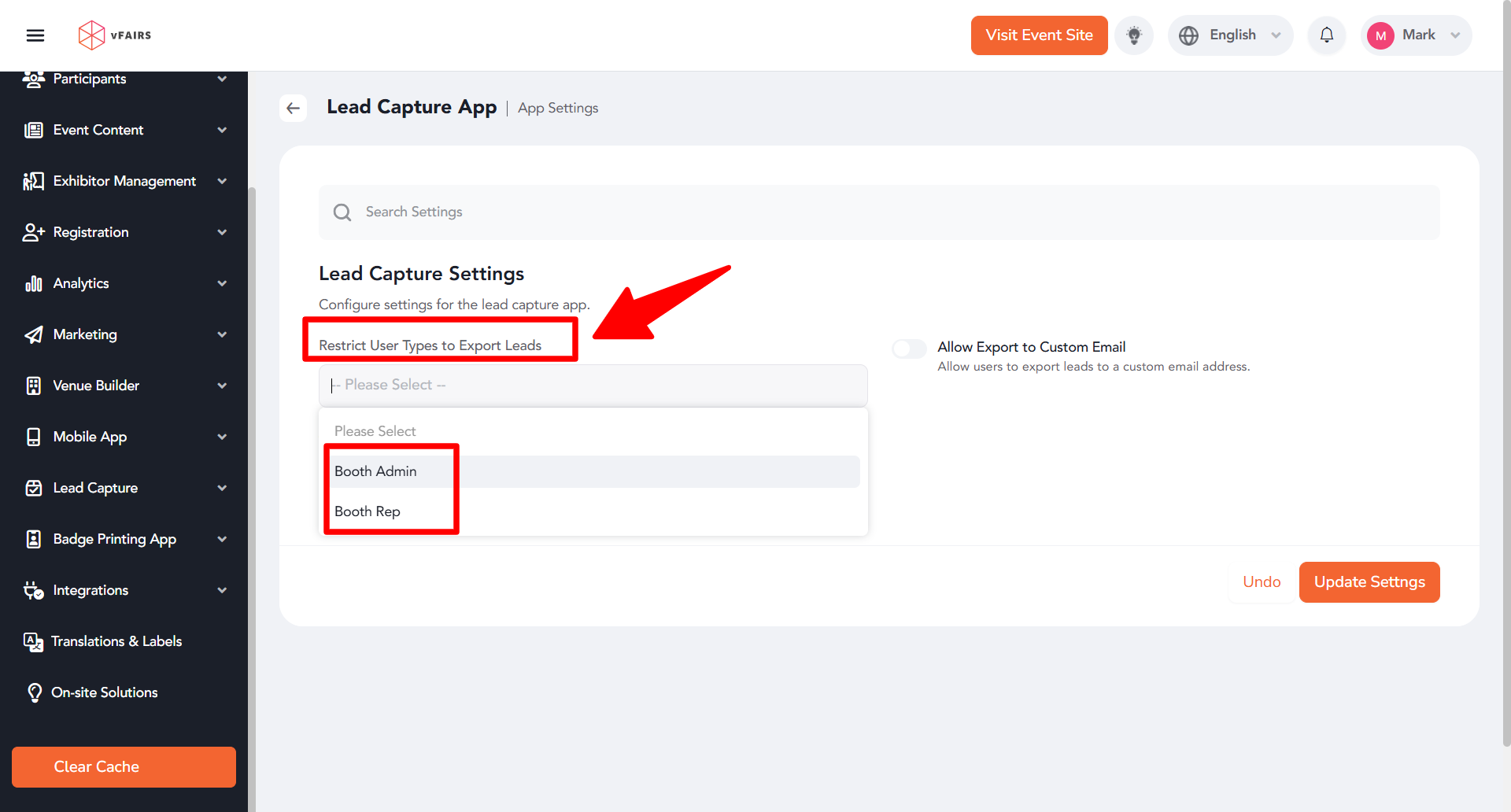Click the Integrations plug icon
This screenshot has width=1511, height=812.
(33, 590)
